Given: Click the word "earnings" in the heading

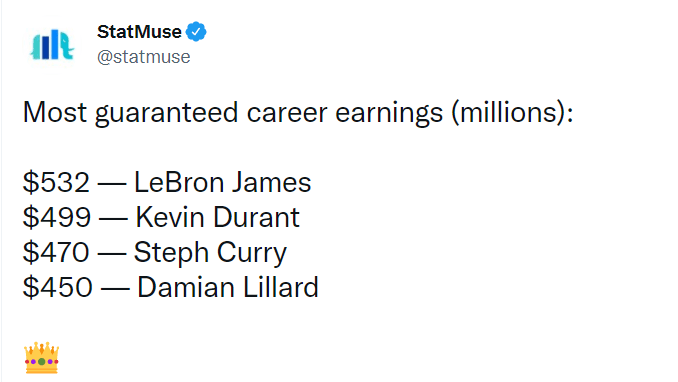Looking at the screenshot, I should point(389,114).
